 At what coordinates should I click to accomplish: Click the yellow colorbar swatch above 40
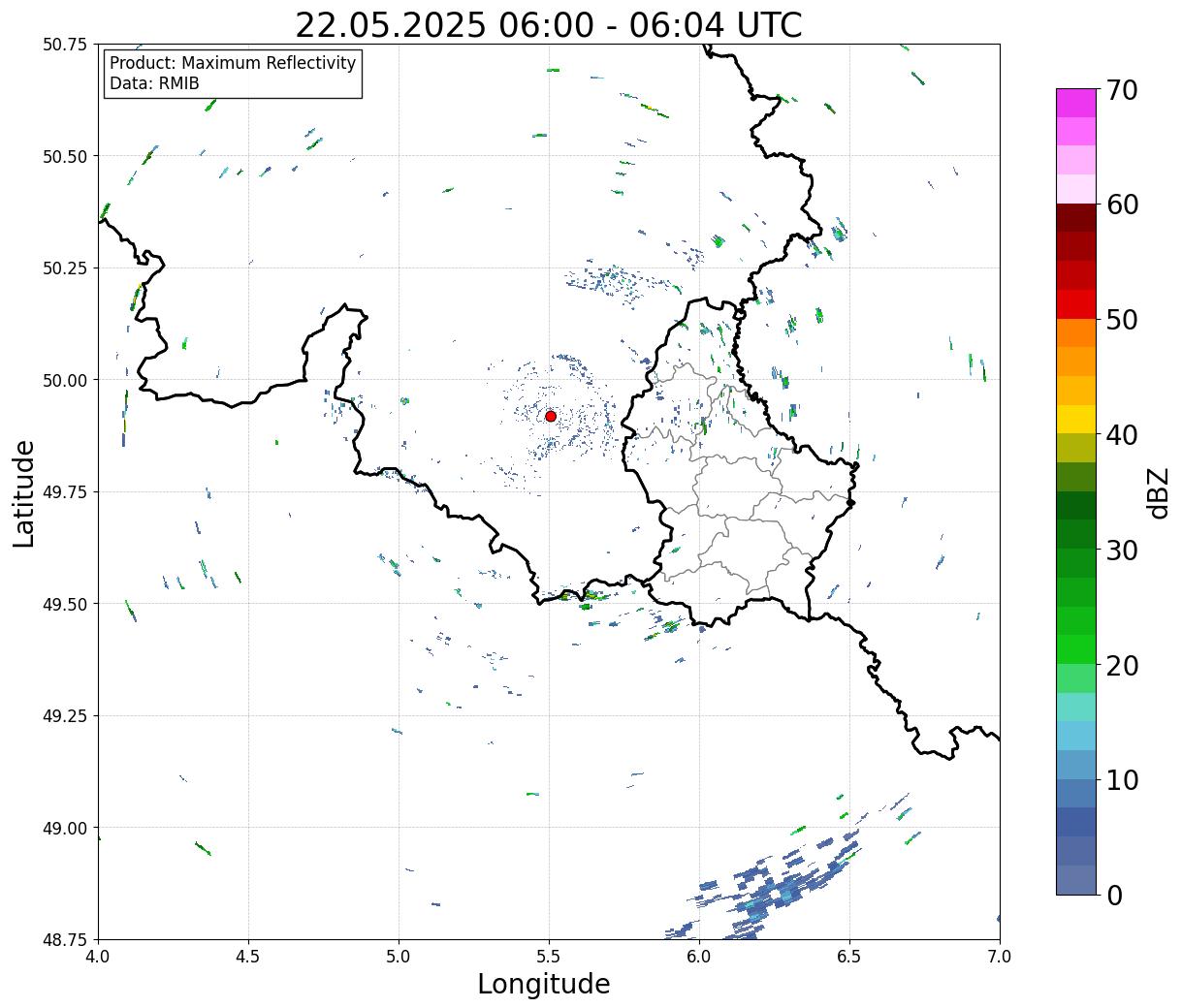click(1076, 420)
